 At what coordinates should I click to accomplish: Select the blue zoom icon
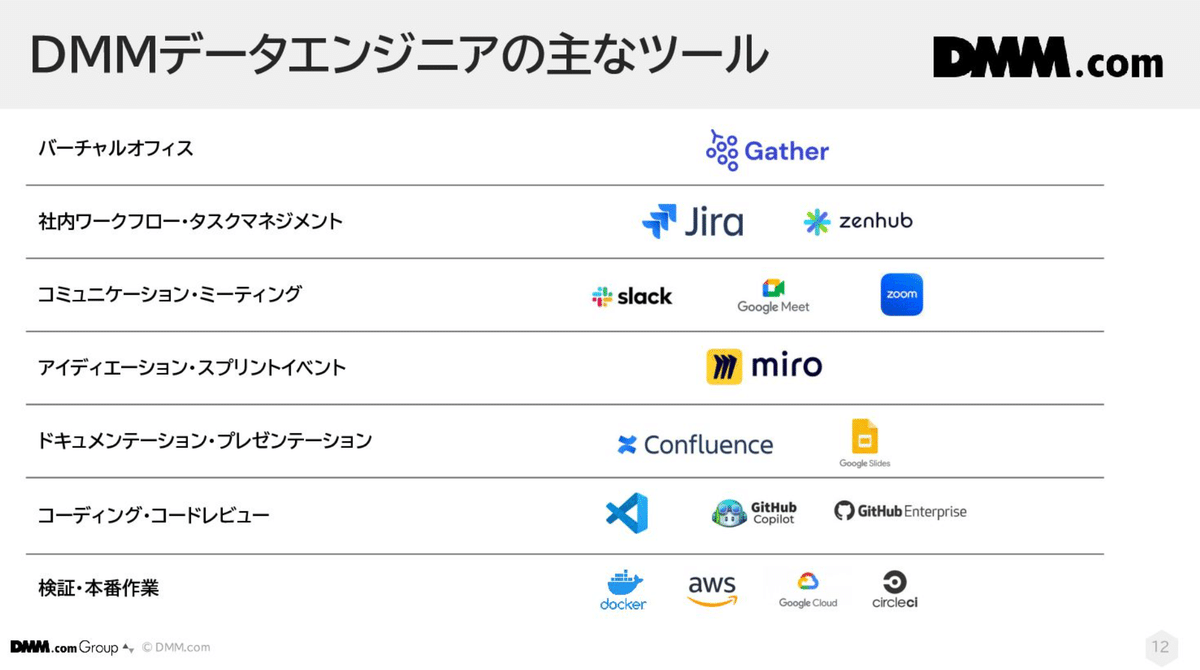pyautogui.click(x=902, y=295)
